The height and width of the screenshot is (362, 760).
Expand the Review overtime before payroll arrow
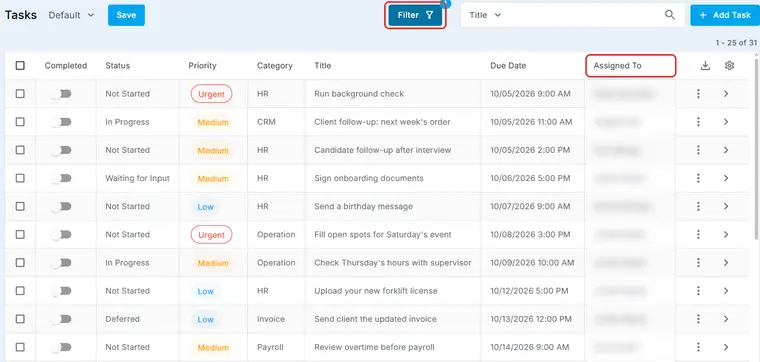point(726,347)
